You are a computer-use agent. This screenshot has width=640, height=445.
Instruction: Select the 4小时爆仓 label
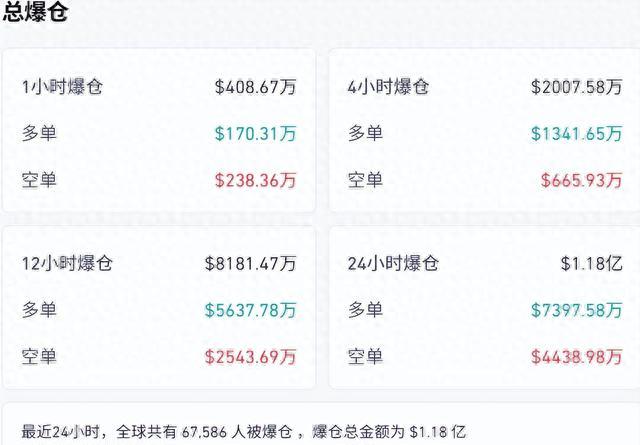(x=388, y=86)
